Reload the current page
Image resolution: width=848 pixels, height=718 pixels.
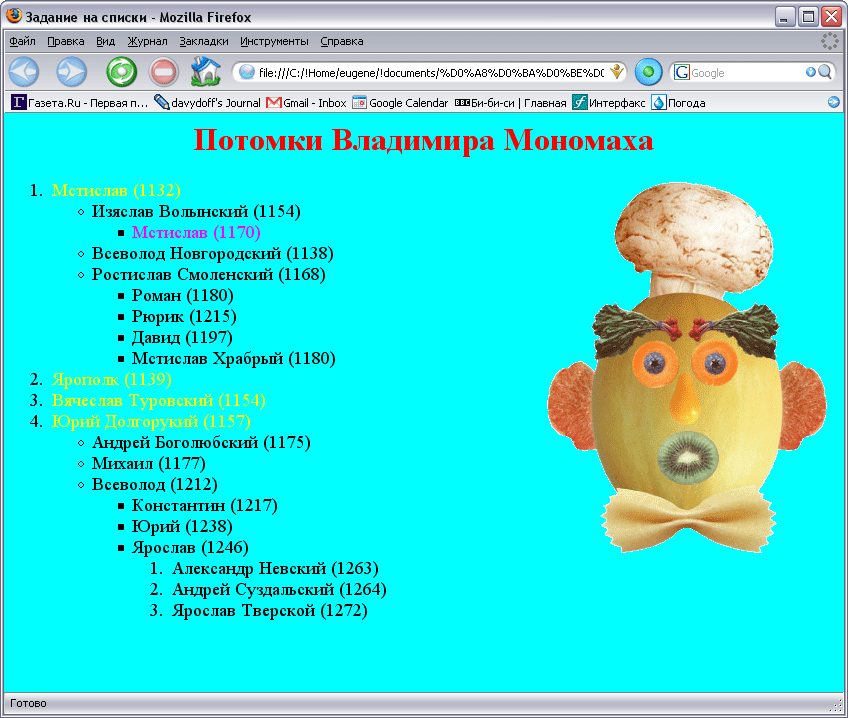pos(121,72)
